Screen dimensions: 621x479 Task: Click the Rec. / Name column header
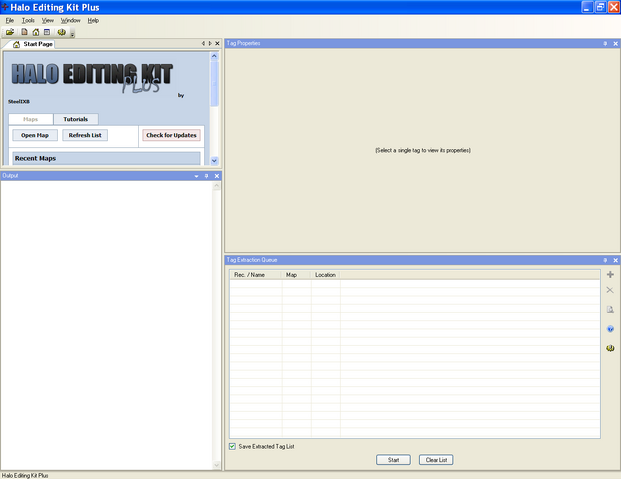(256, 275)
